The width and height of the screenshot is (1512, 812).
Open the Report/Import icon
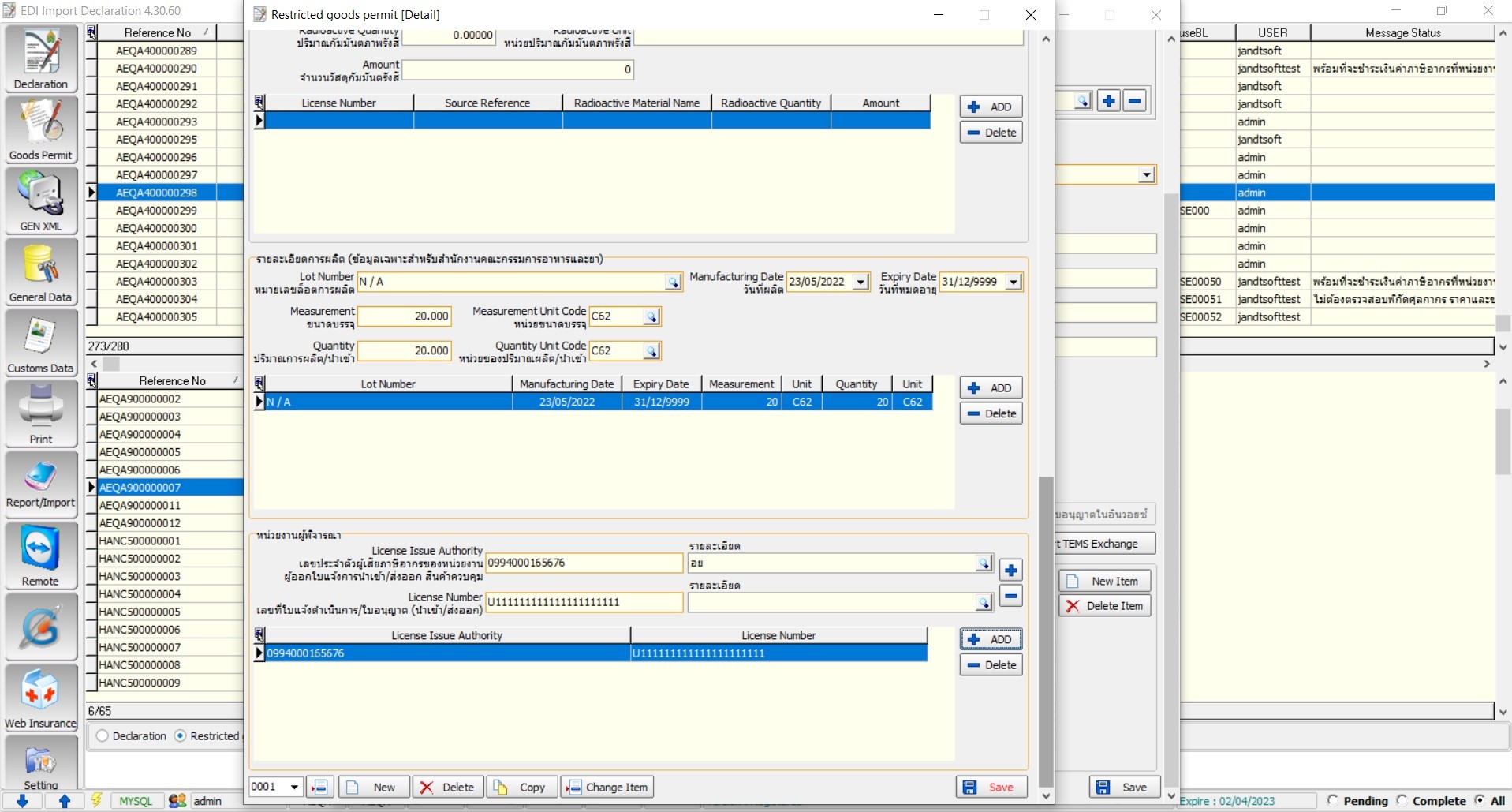41,484
